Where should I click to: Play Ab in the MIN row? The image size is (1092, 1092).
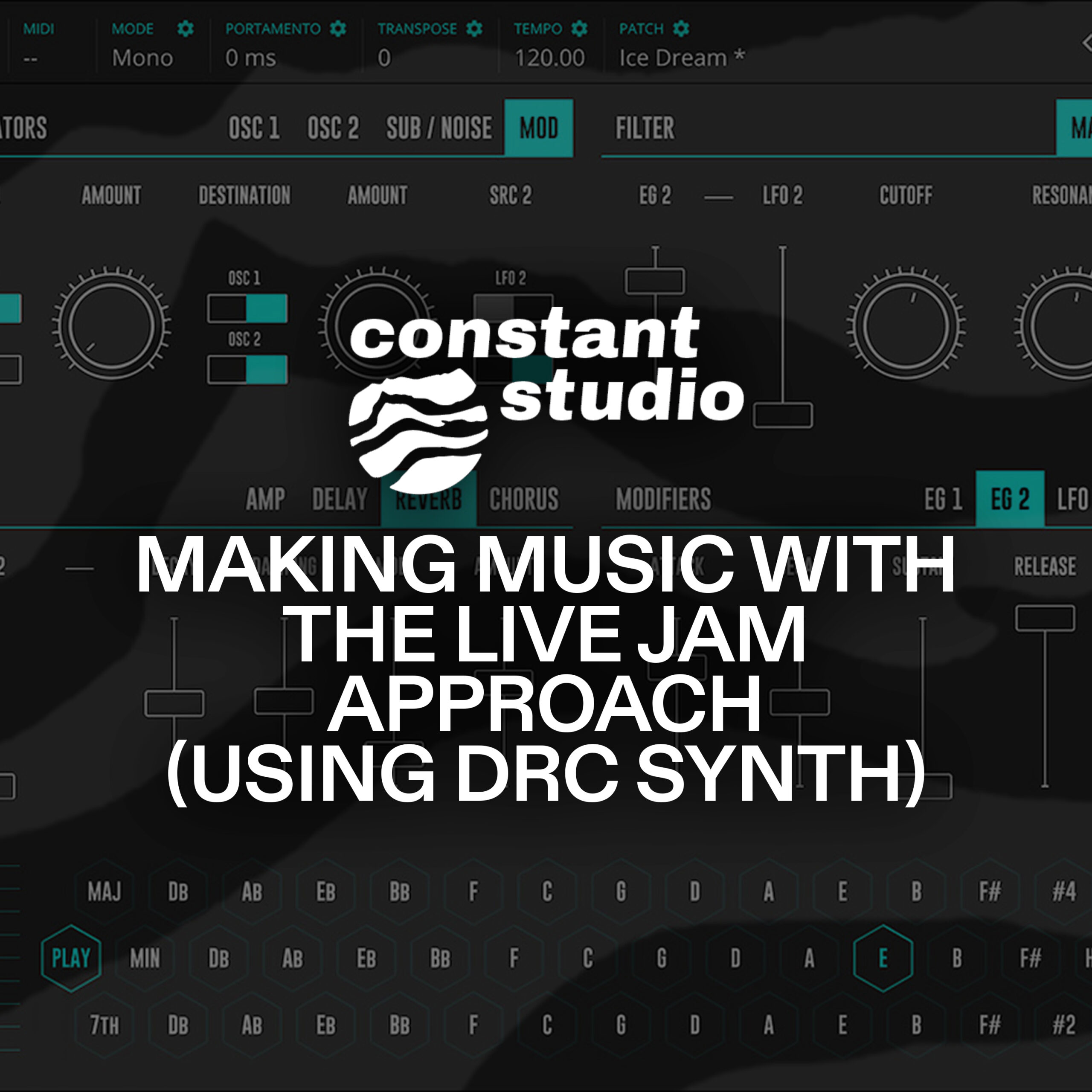293,958
